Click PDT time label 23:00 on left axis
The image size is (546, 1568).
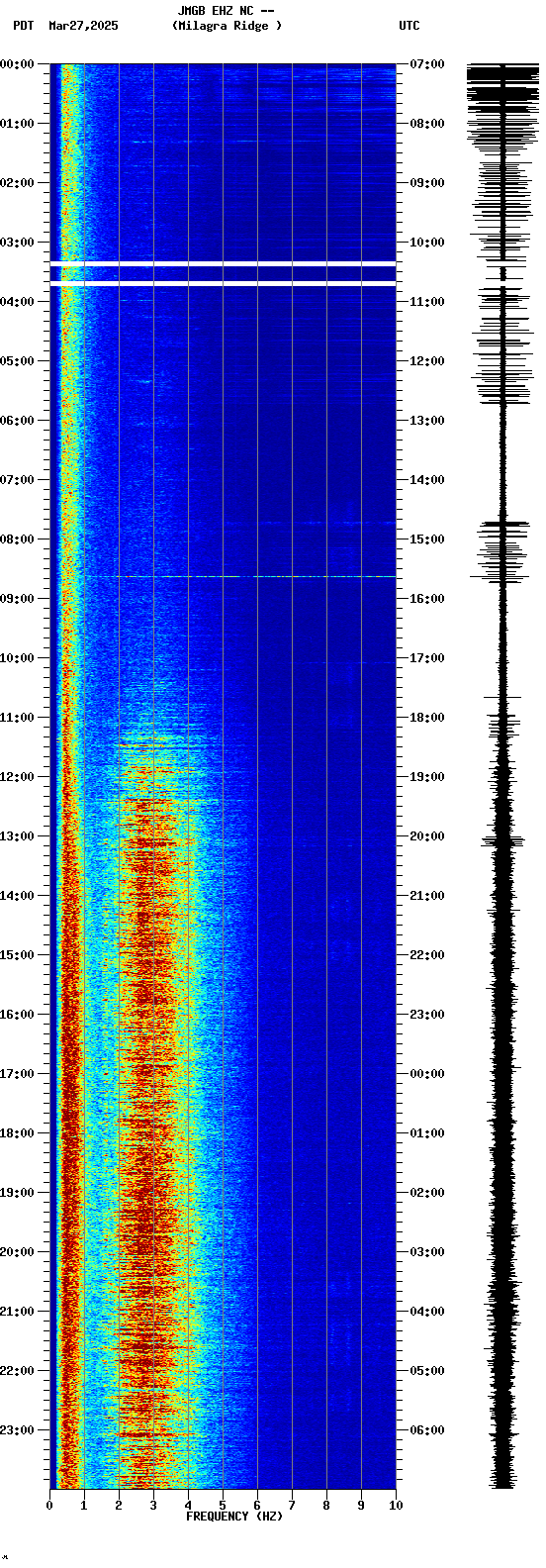[x=17, y=1430]
